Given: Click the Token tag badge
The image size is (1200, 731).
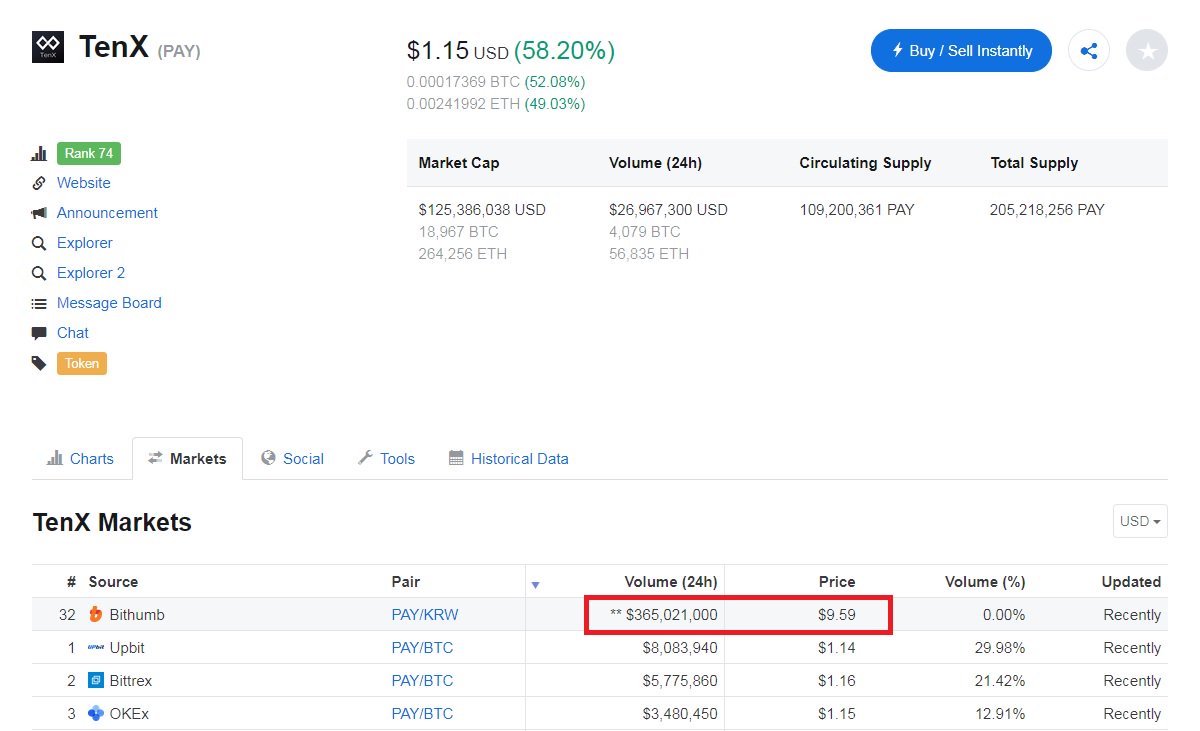Looking at the screenshot, I should click(82, 363).
